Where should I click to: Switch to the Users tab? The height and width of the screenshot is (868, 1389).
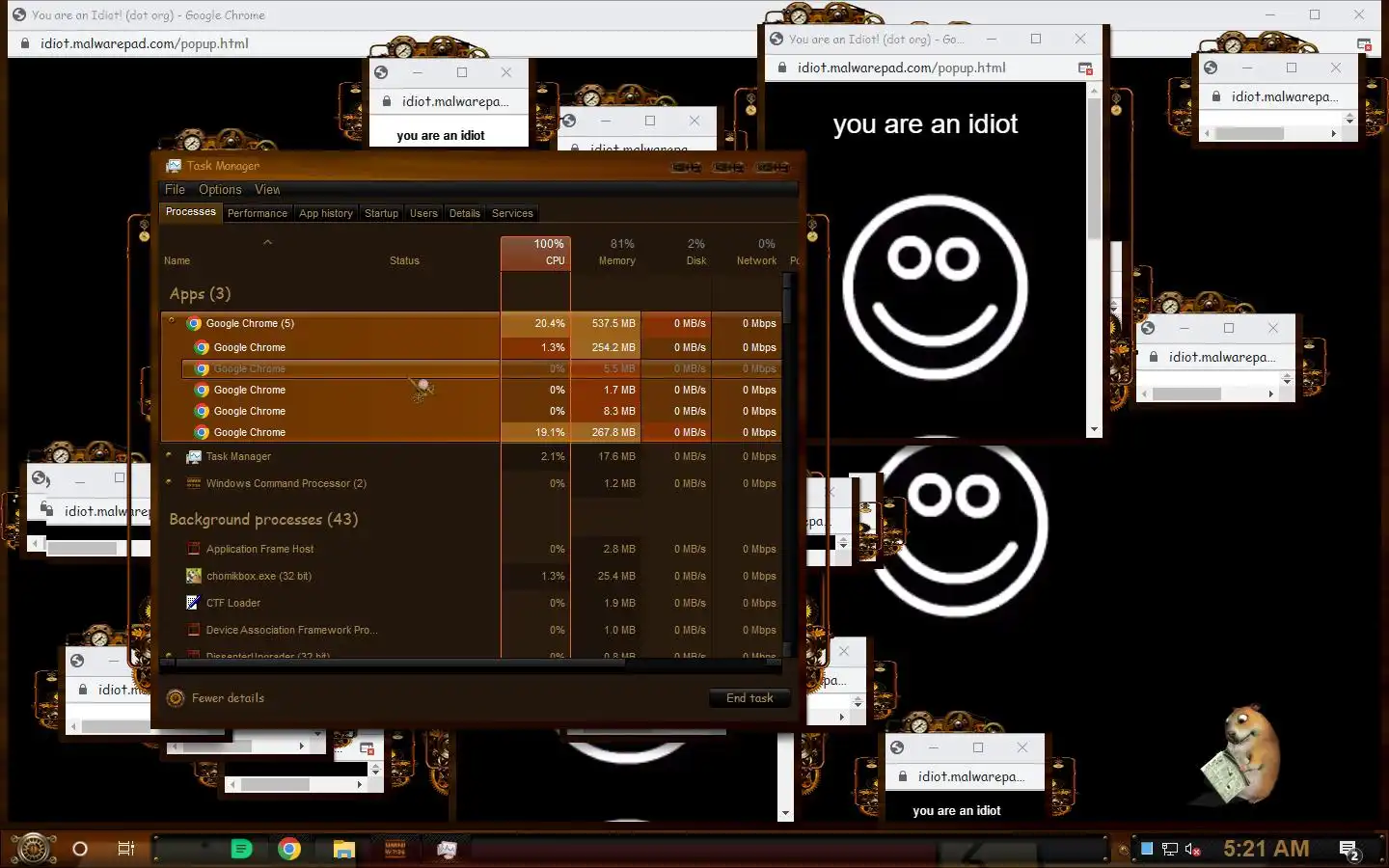[423, 213]
